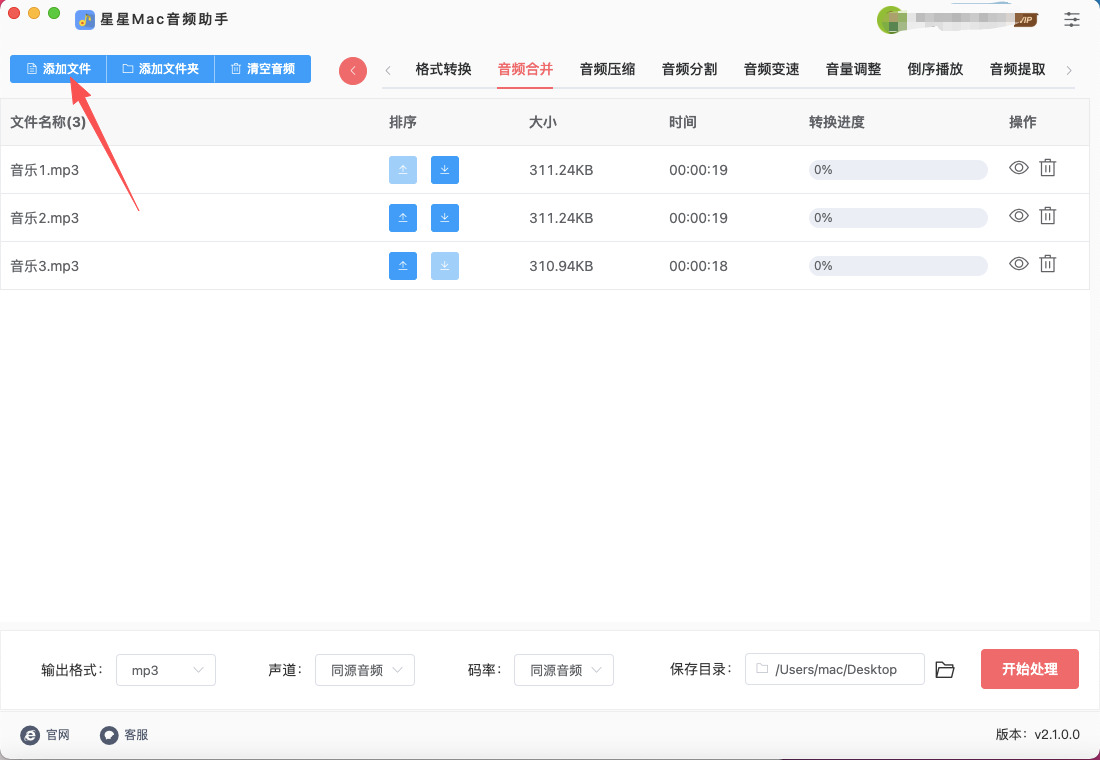
Task: Open folder browser for save directory
Action: click(945, 670)
